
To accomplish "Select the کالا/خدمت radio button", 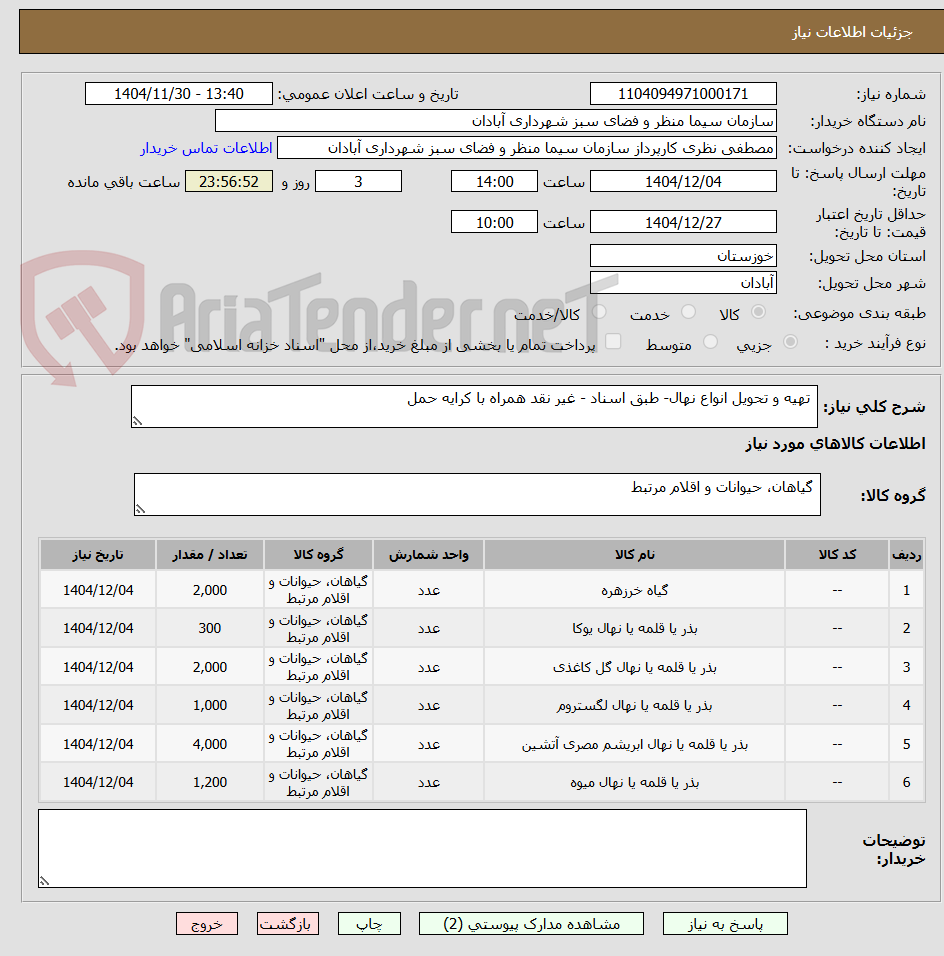I will (599, 312).
